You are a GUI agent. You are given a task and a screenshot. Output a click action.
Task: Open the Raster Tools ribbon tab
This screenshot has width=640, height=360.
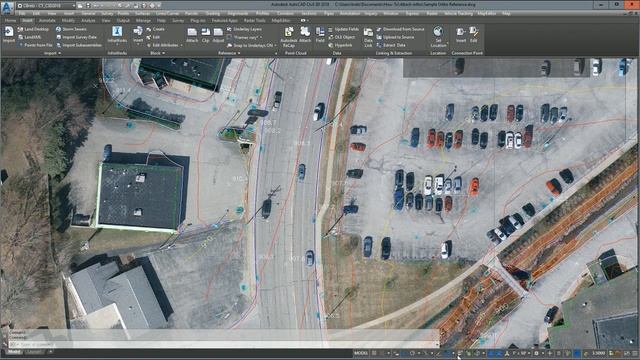pyautogui.click(x=254, y=20)
